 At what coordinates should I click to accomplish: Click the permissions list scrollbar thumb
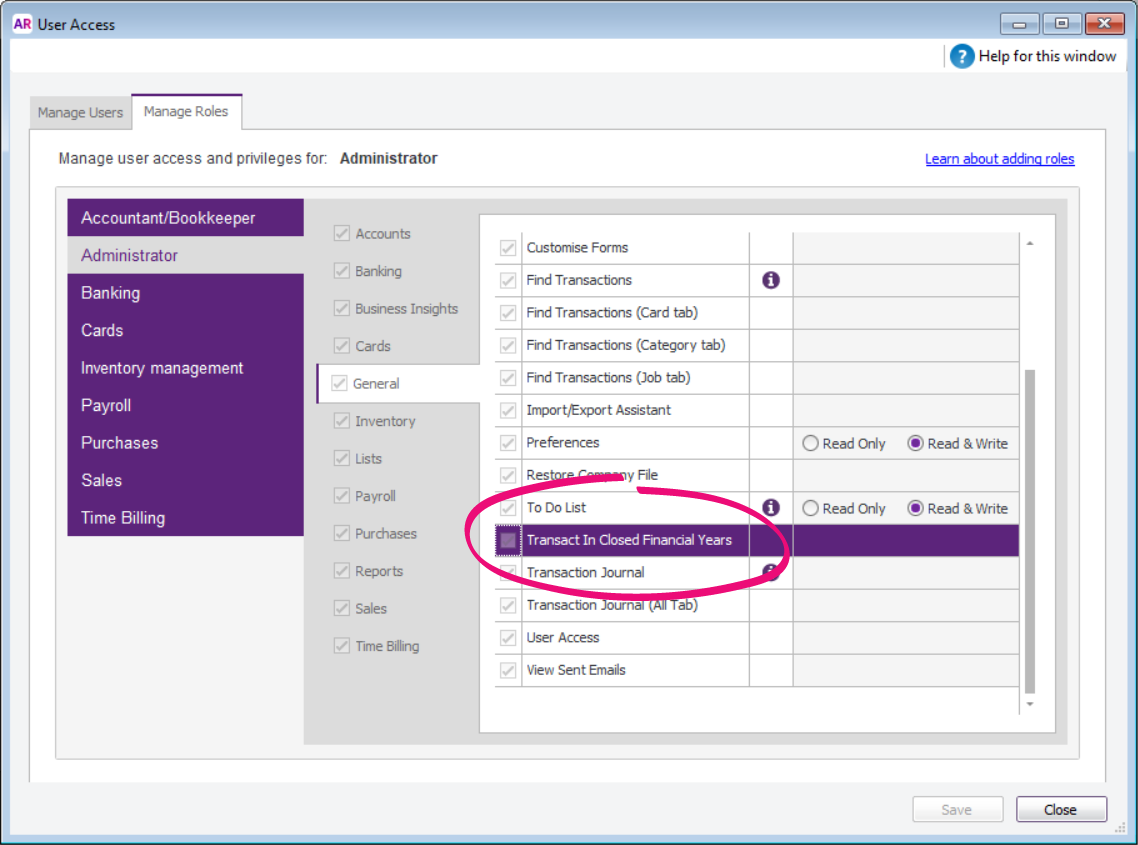point(1029,530)
